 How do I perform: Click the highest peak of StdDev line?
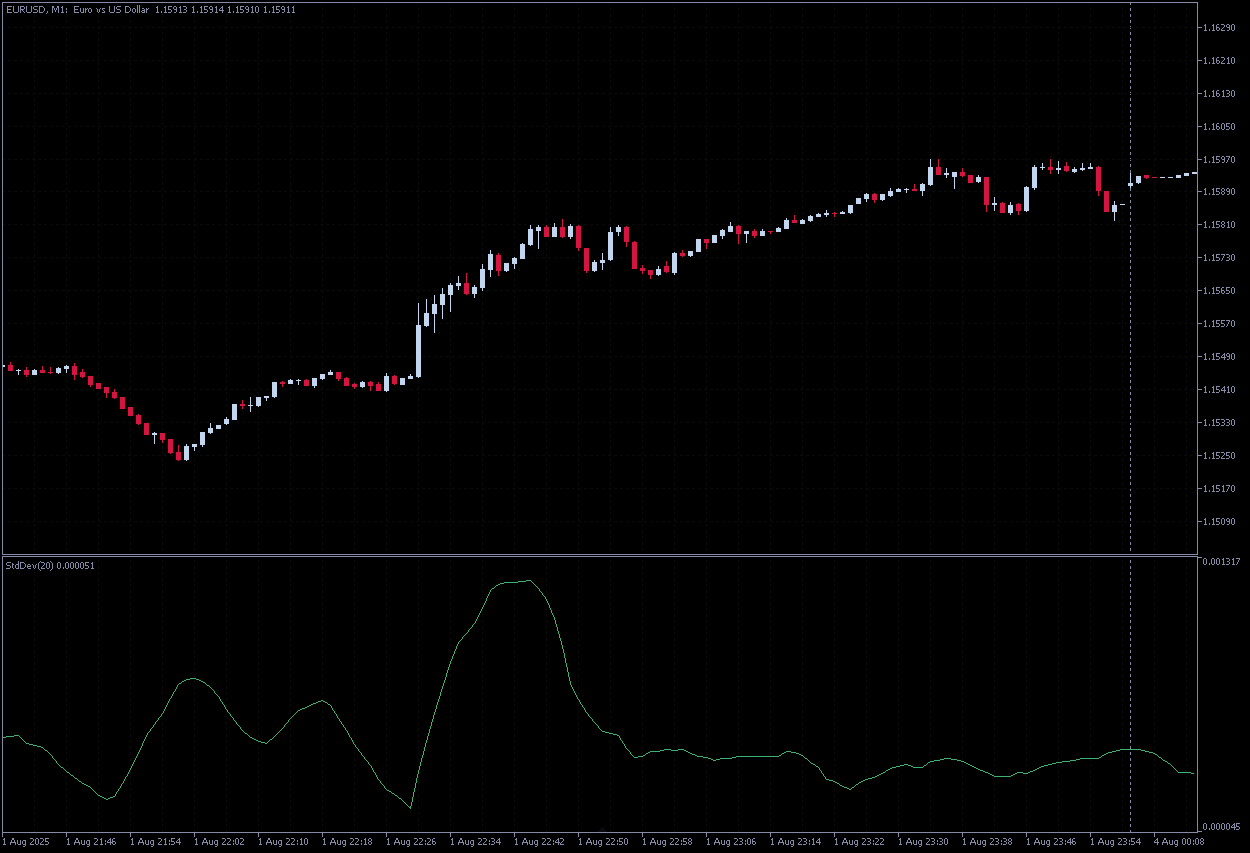click(x=528, y=581)
